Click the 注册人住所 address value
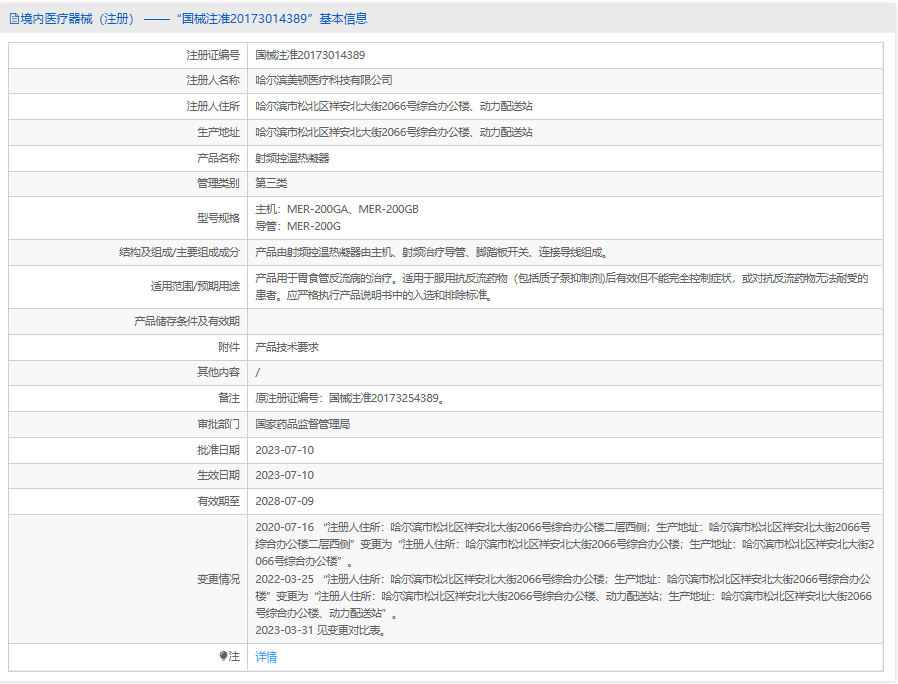This screenshot has height=684, width=898. (x=393, y=106)
